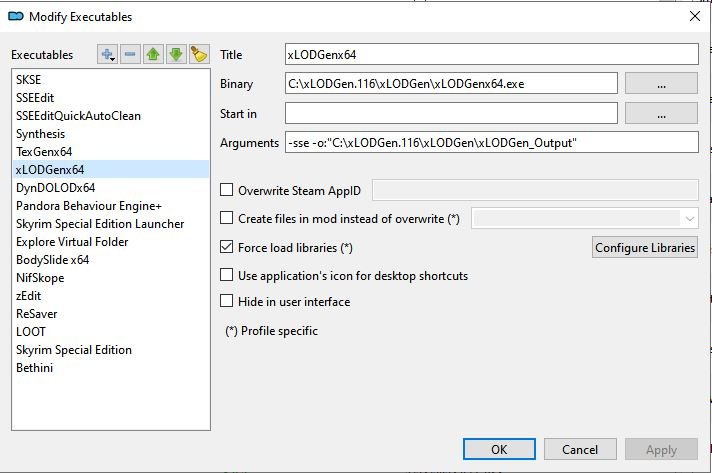
Task: Click into the Binary path field
Action: 451,84
